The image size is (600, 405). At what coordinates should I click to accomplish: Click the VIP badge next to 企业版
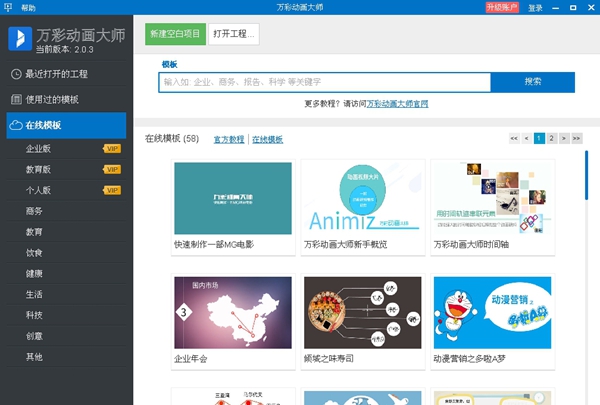coord(112,148)
